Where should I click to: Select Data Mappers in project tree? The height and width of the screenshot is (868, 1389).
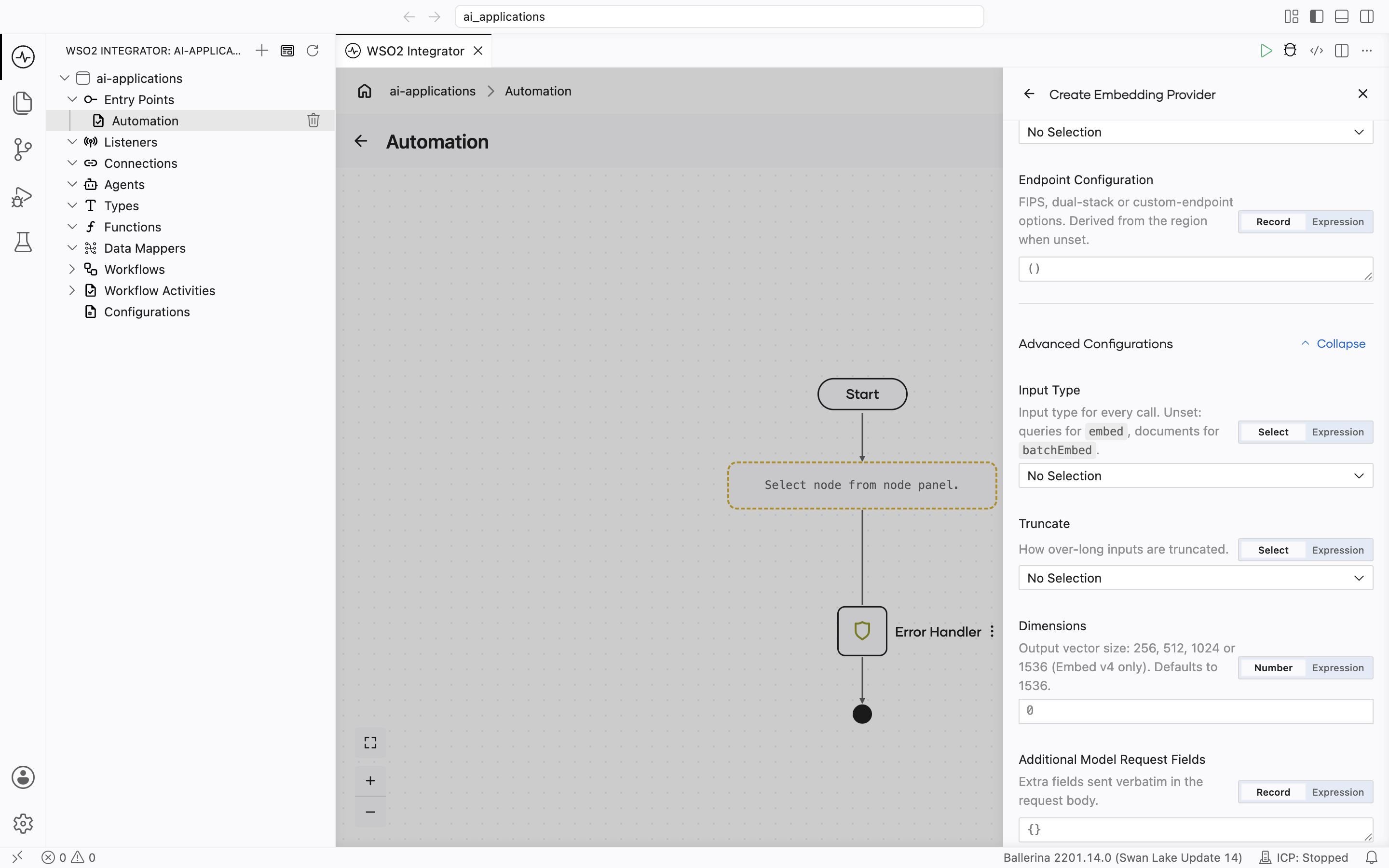[145, 248]
